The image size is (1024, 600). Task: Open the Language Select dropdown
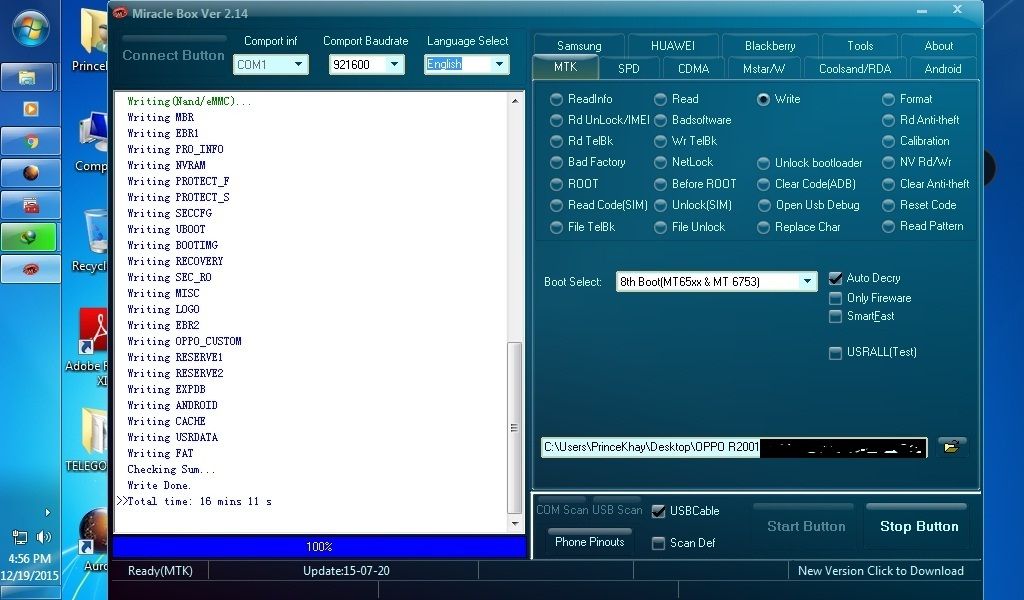(x=499, y=64)
